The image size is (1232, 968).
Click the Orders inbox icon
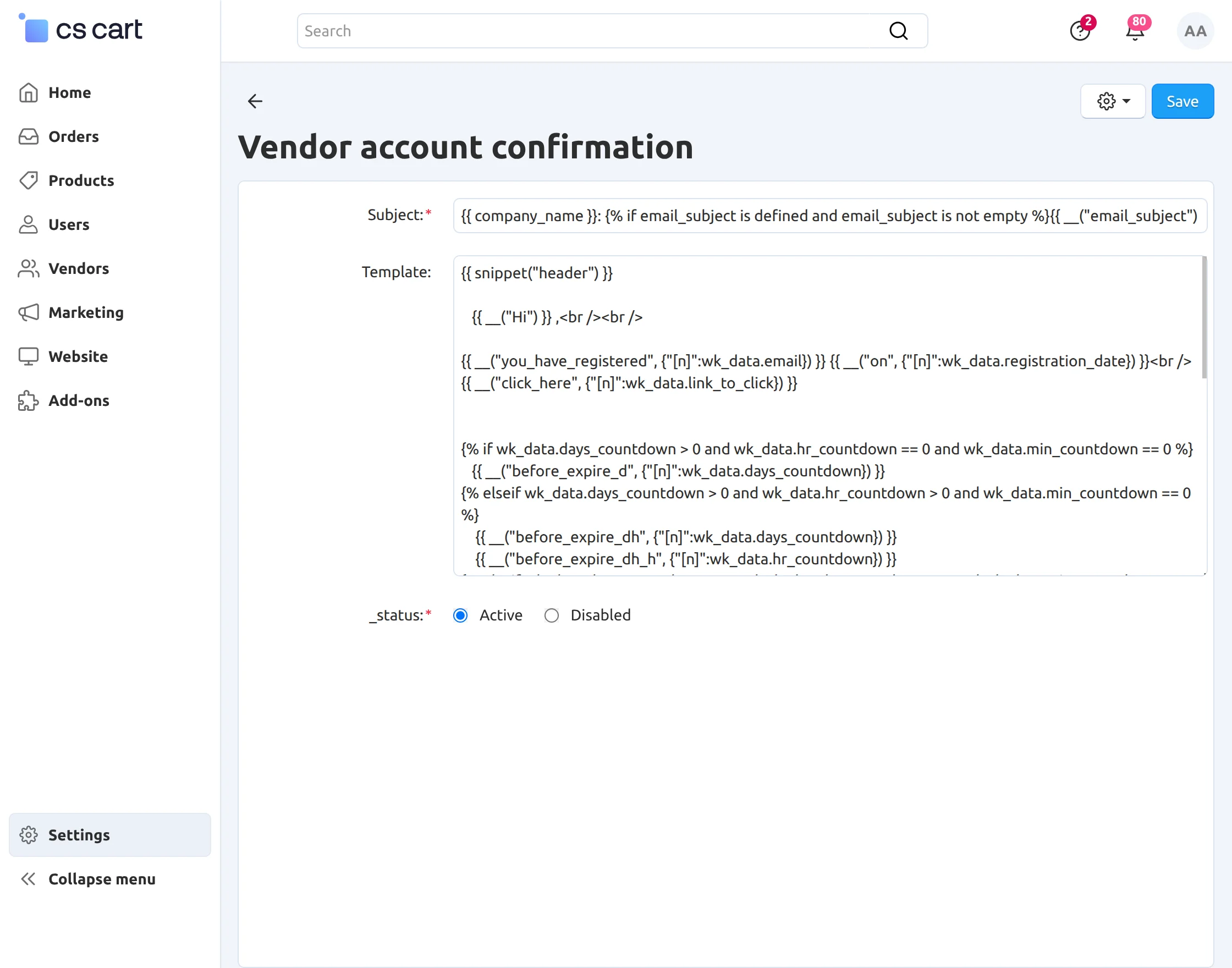(x=29, y=136)
